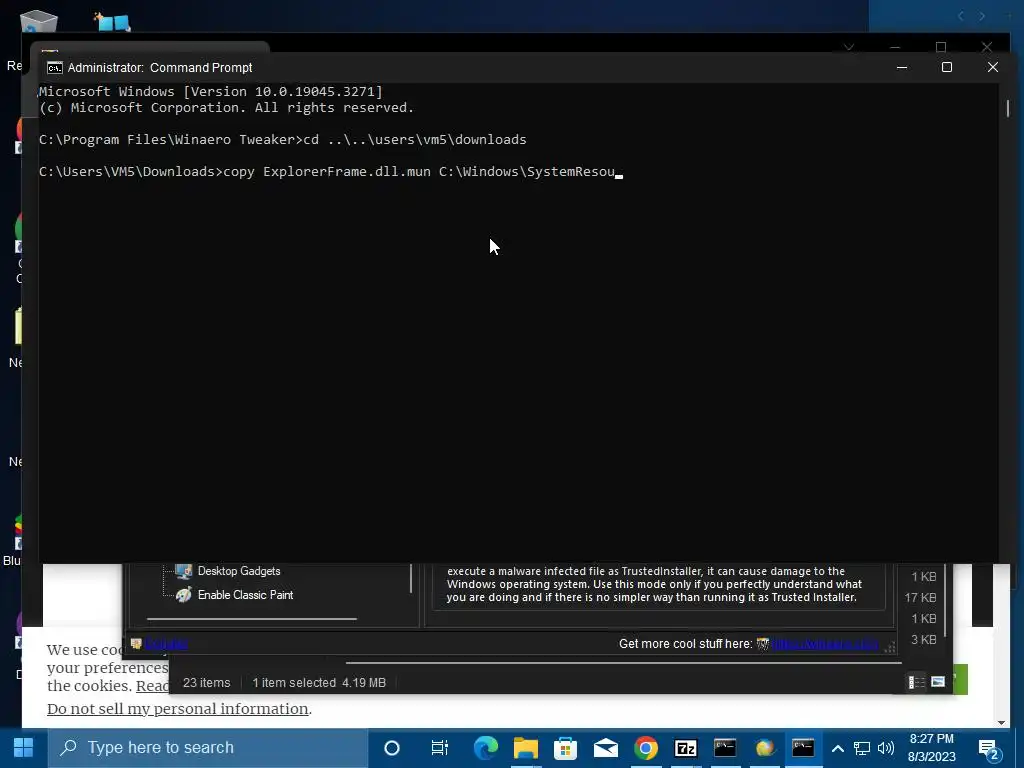Open Task View from taskbar
The image size is (1024, 768).
(440, 748)
